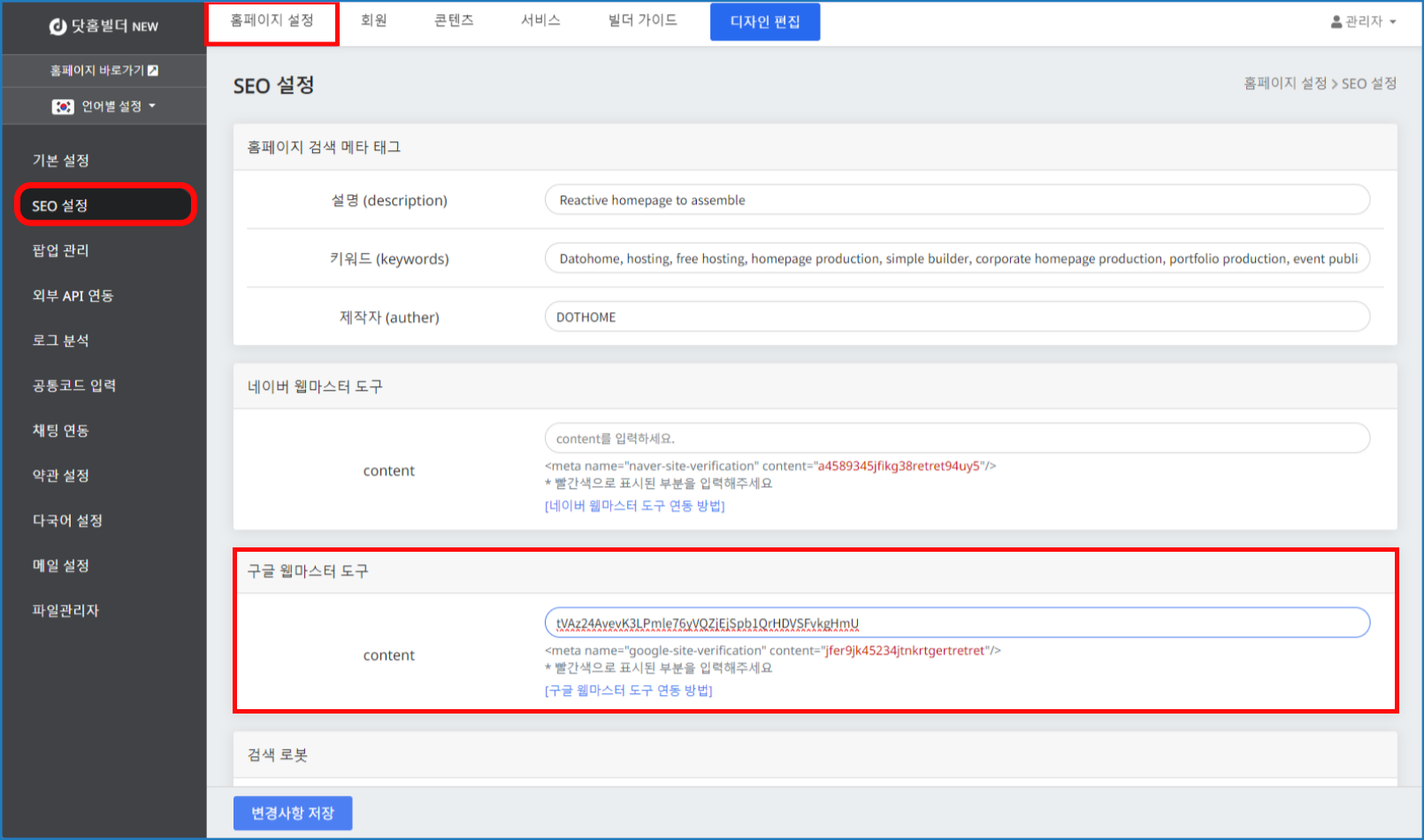The width and height of the screenshot is (1424, 840).
Task: Switch to the 홈페이지 설정 tab
Action: 272,21
